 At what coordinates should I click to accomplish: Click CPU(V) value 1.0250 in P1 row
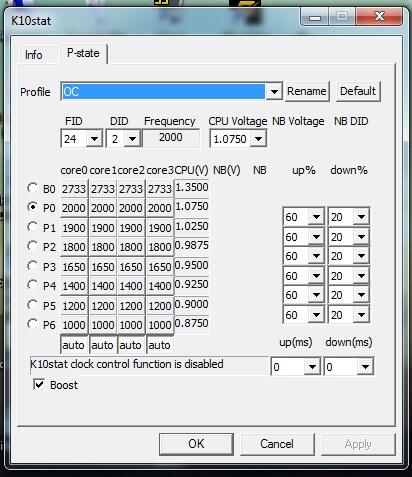coord(192,226)
